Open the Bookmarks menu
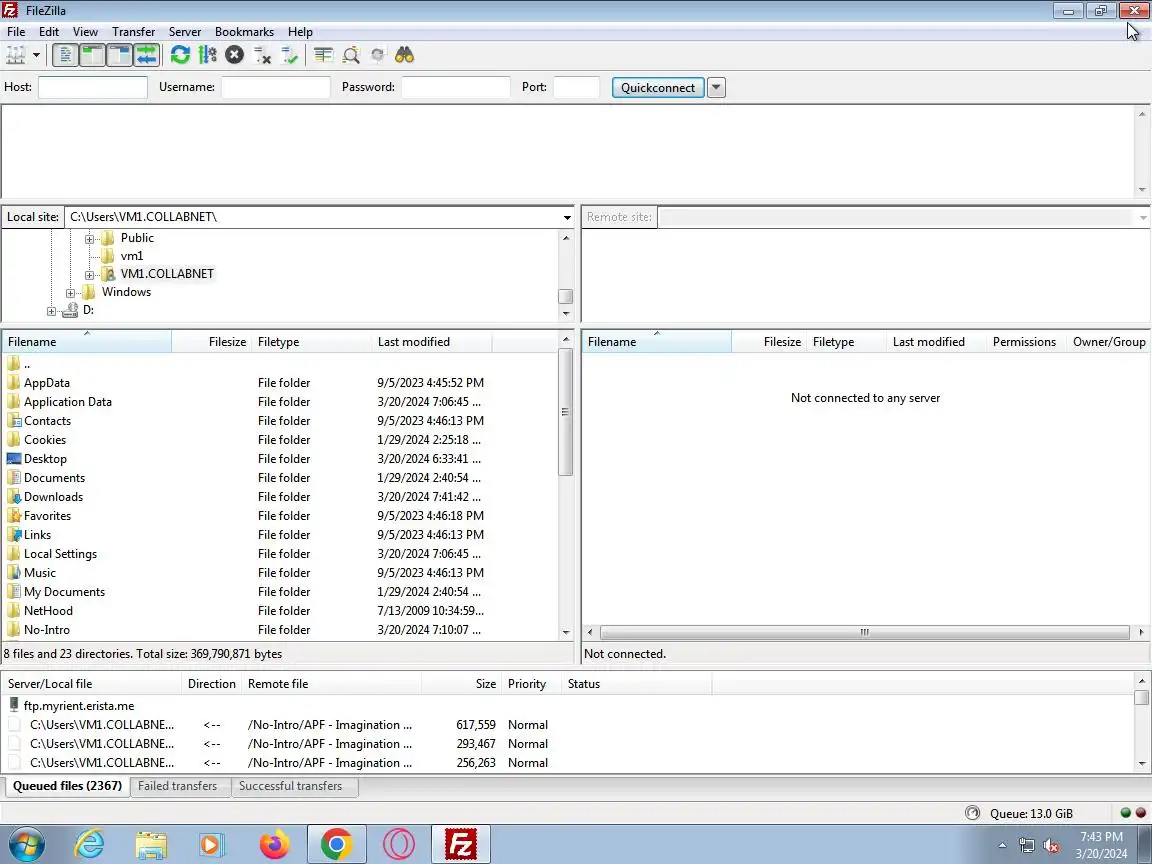Viewport: 1152px width, 864px height. pos(244,32)
